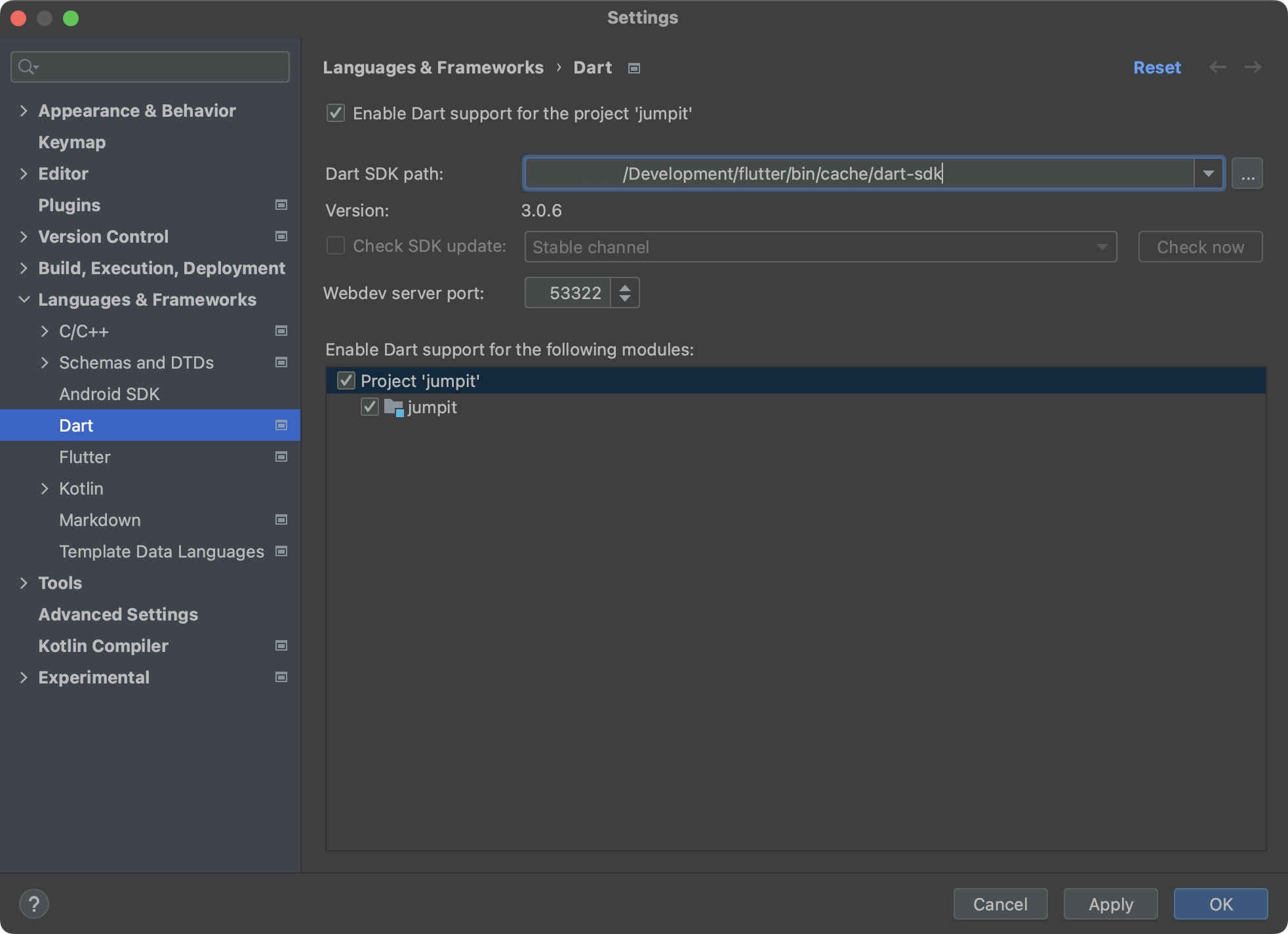The width and height of the screenshot is (1288, 934).
Task: Click the Reset link
Action: pyautogui.click(x=1157, y=68)
